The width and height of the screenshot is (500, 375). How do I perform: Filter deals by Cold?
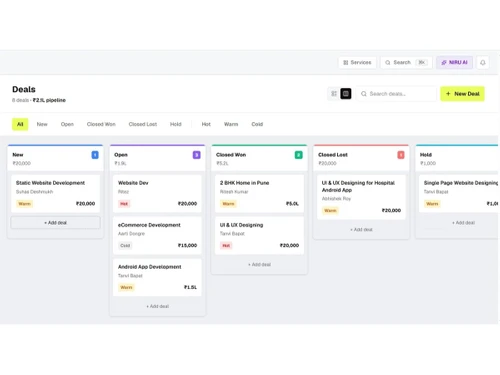257,124
